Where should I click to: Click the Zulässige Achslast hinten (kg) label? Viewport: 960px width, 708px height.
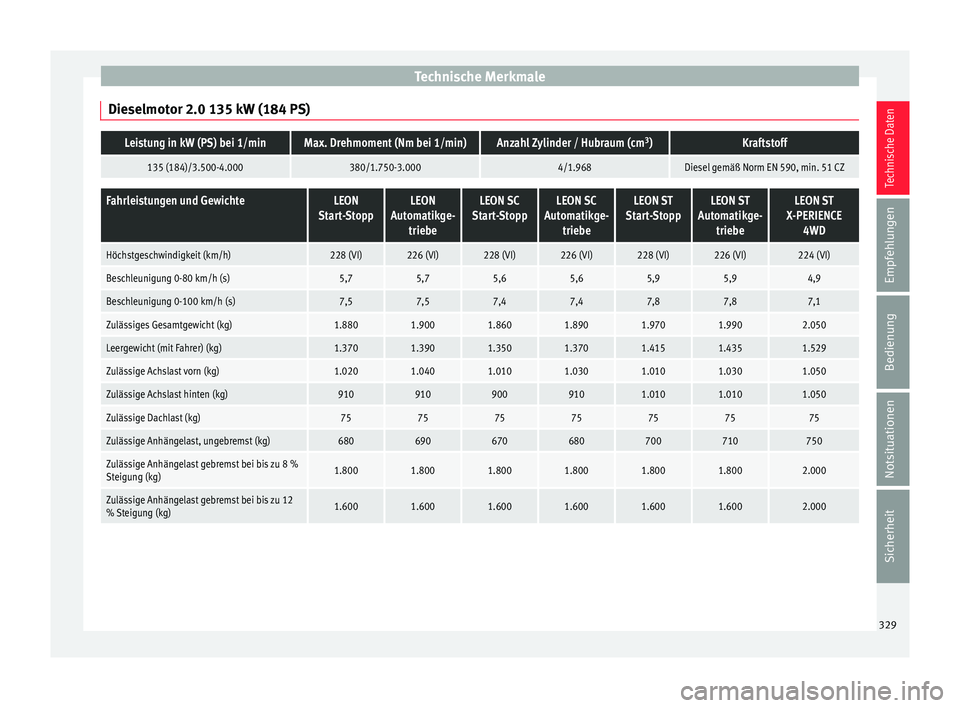coord(167,394)
